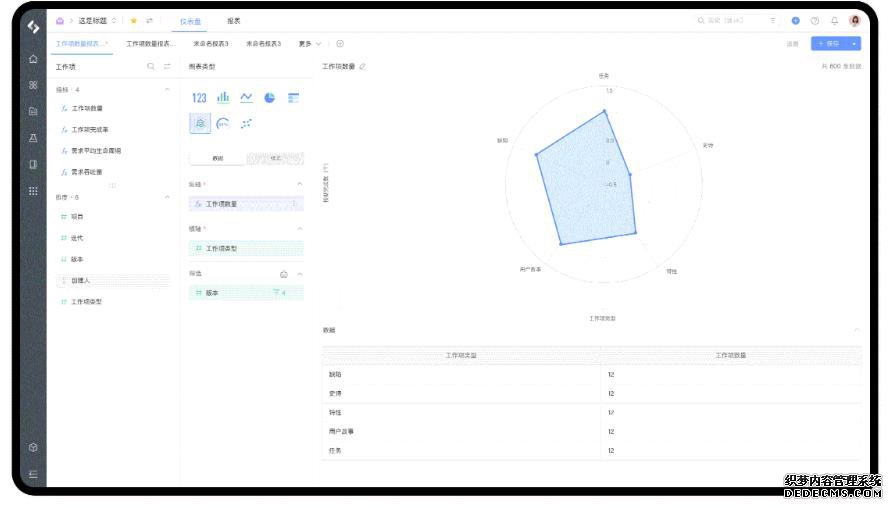Collapse the sidebar with the bottom menu icon
This screenshot has width=893, height=508.
pos(33,474)
